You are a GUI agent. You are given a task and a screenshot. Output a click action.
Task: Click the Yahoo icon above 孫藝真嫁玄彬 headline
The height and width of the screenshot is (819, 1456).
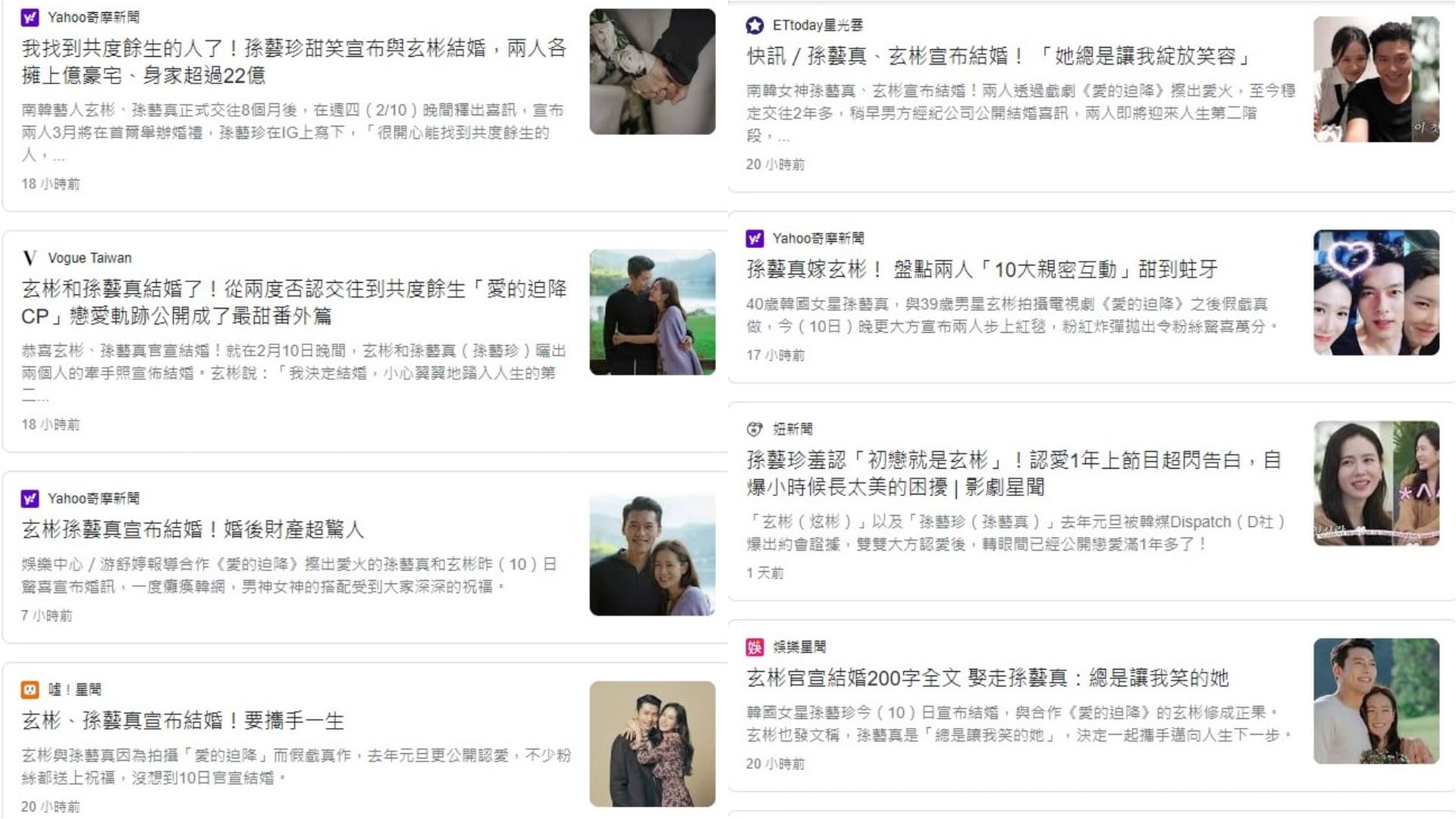(755, 238)
